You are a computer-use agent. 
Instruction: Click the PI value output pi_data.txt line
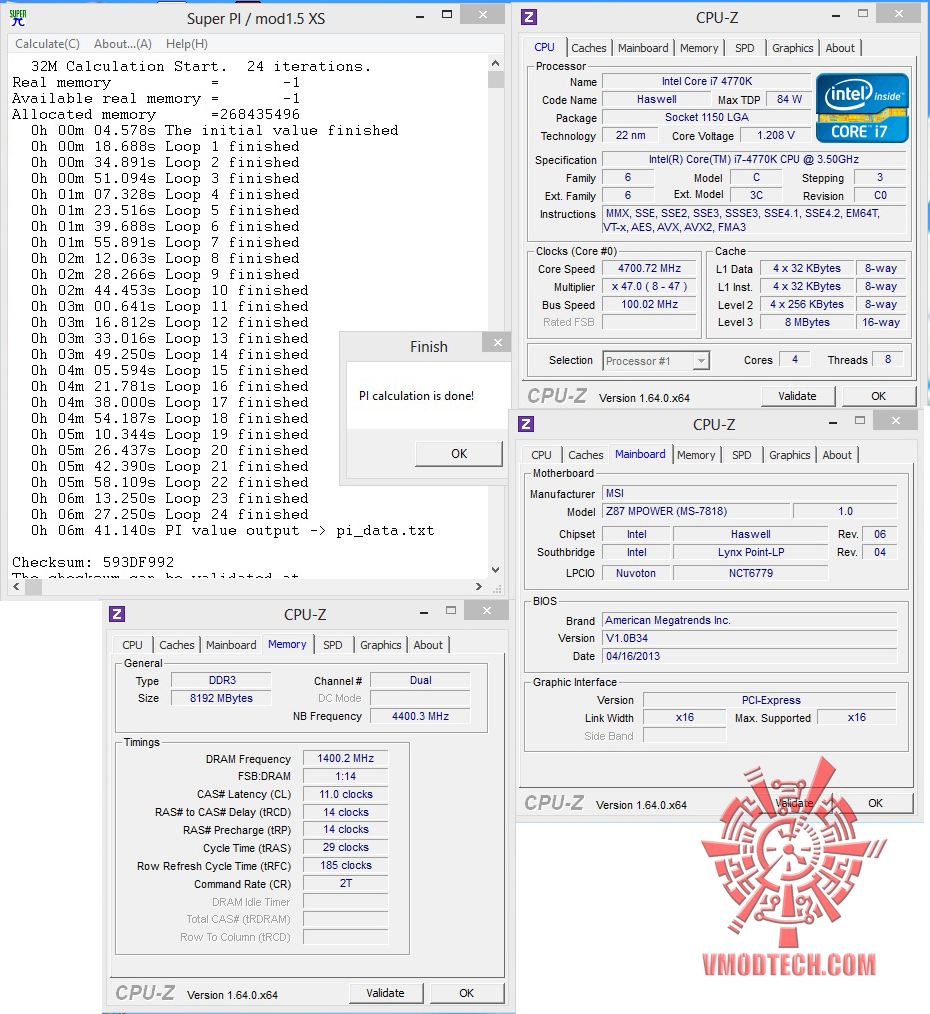coord(233,530)
